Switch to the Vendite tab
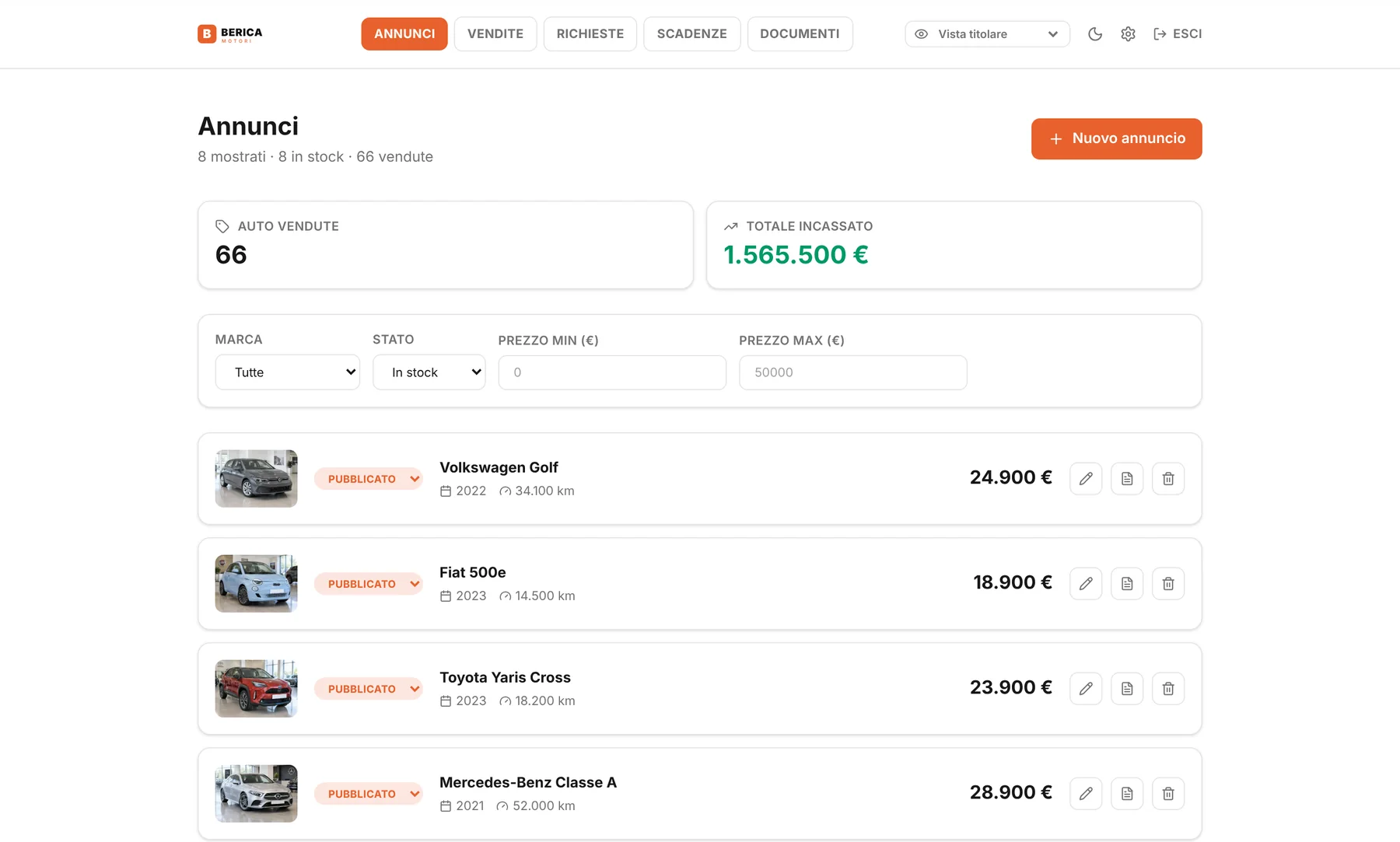 coord(495,33)
